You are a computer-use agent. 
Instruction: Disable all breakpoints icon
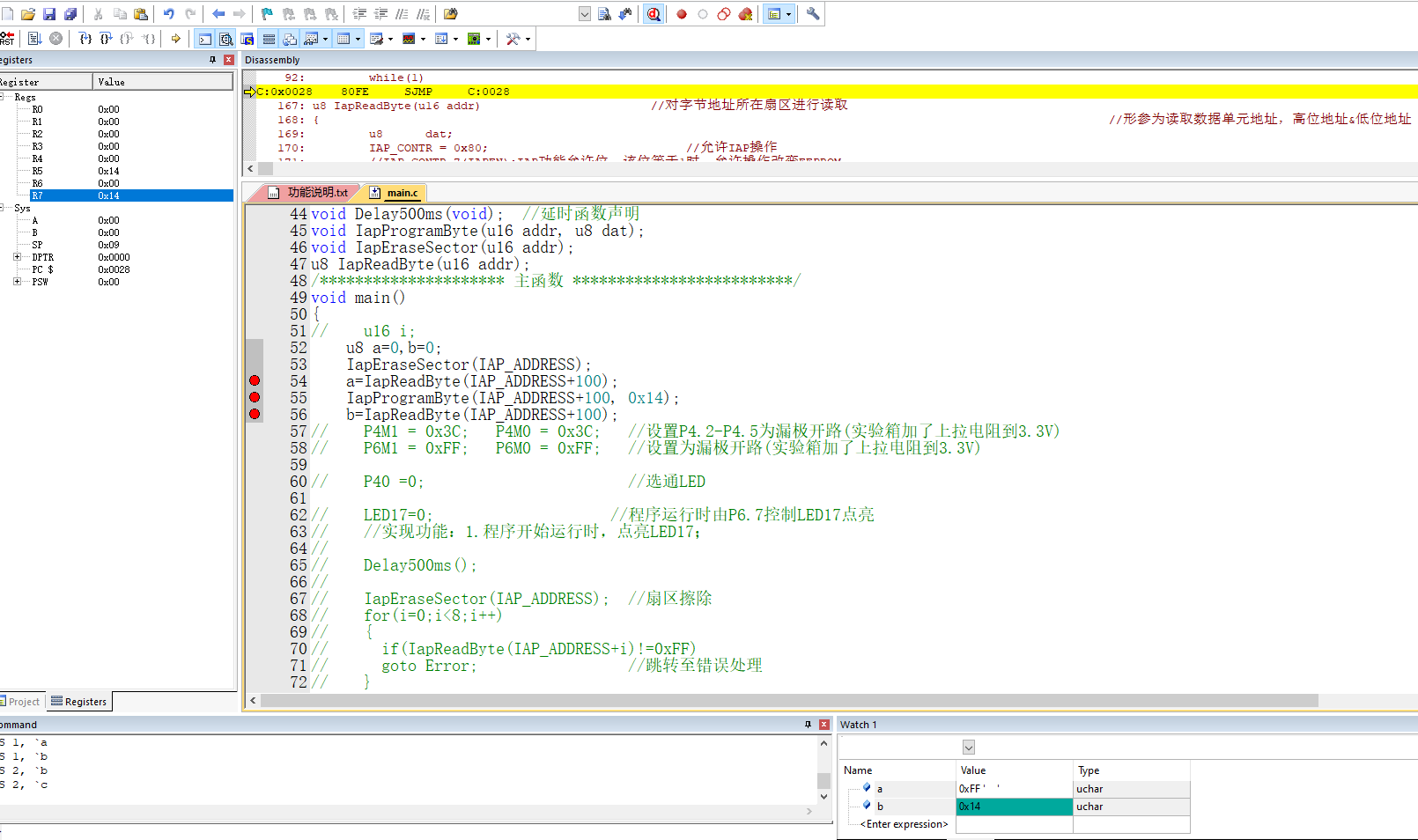[x=724, y=14]
